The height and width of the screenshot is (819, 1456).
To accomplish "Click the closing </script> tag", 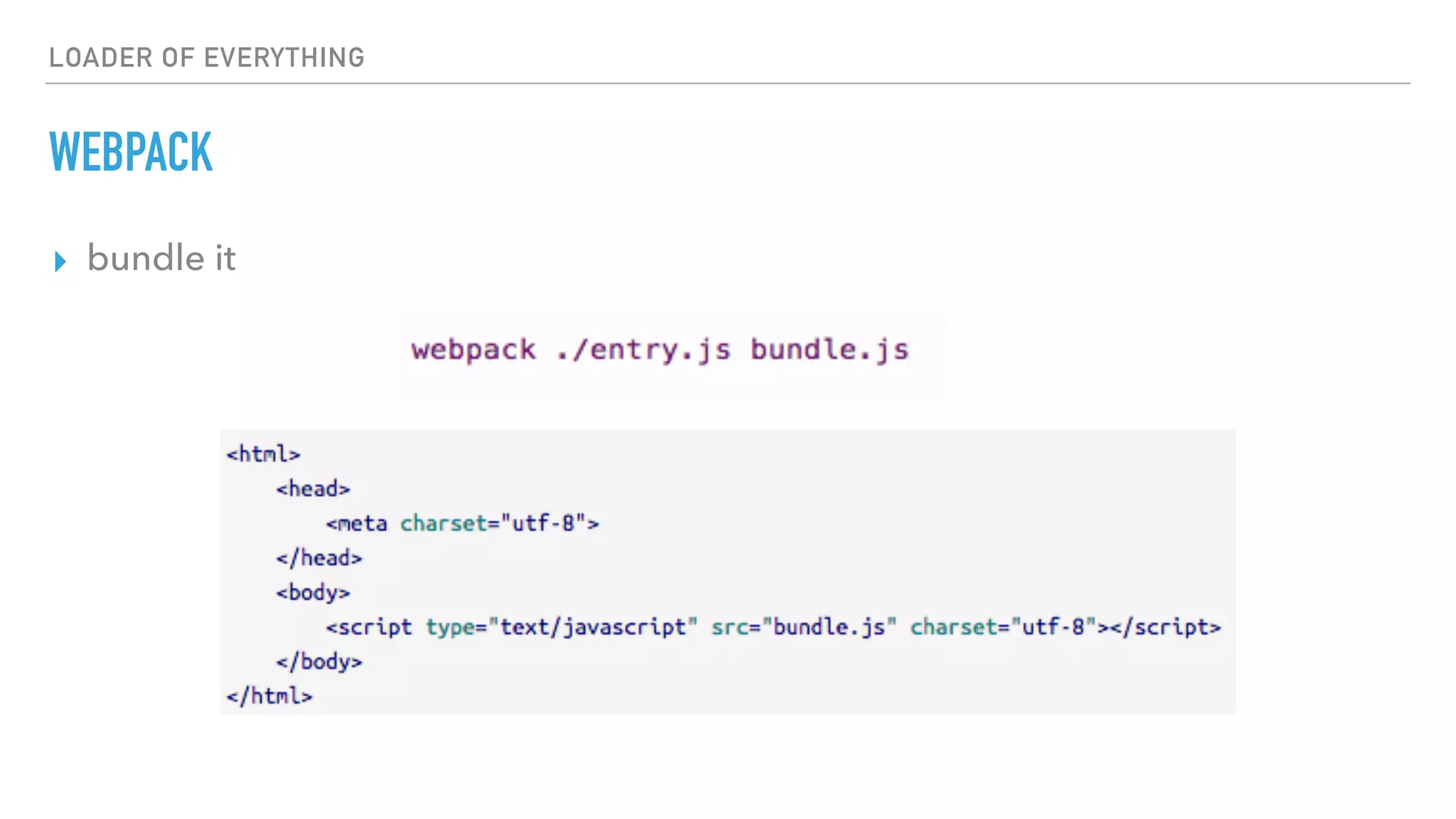I will 1165,627.
